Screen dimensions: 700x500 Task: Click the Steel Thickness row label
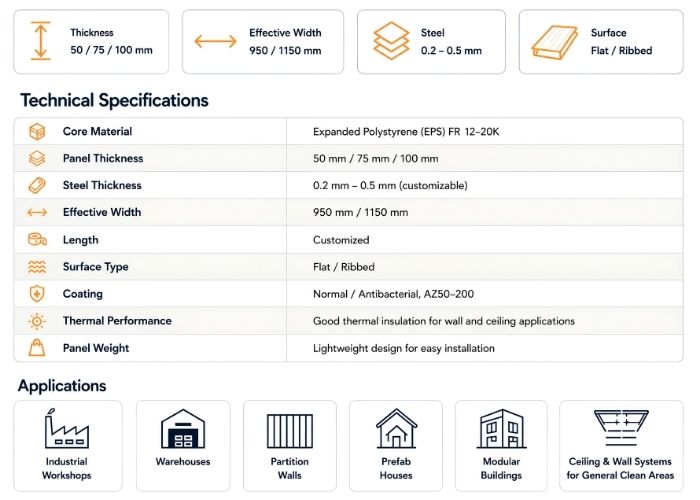tap(102, 185)
